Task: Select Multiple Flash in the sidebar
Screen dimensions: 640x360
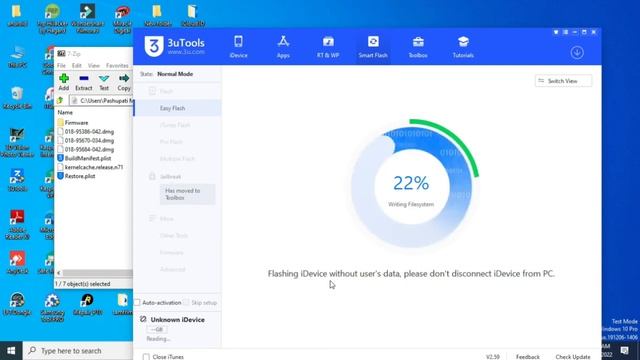Action: tap(178, 158)
